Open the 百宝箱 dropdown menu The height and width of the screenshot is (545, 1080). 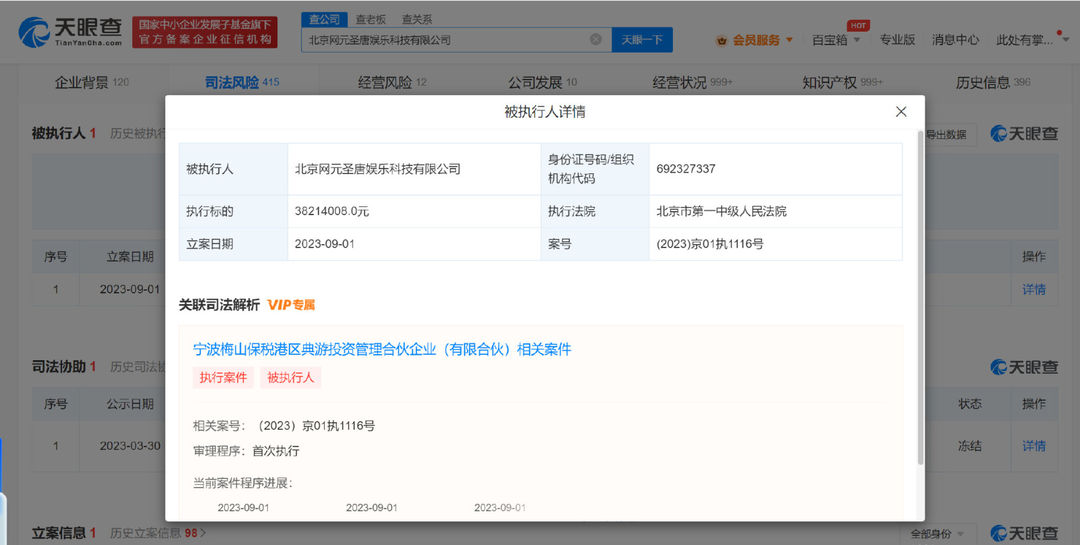836,40
